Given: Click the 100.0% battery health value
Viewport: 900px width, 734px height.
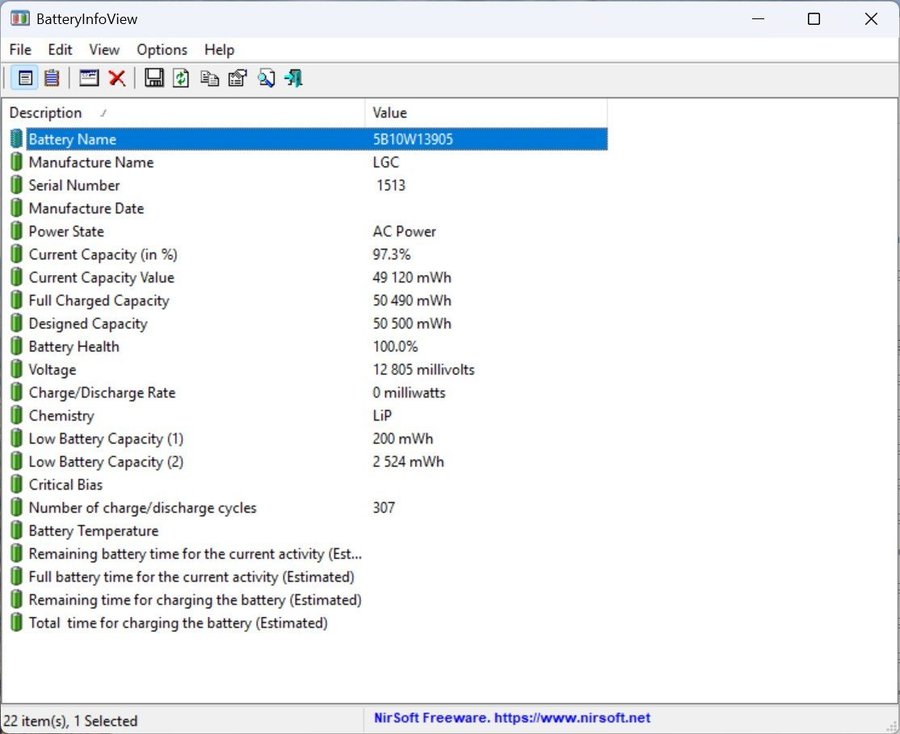Looking at the screenshot, I should pos(395,346).
